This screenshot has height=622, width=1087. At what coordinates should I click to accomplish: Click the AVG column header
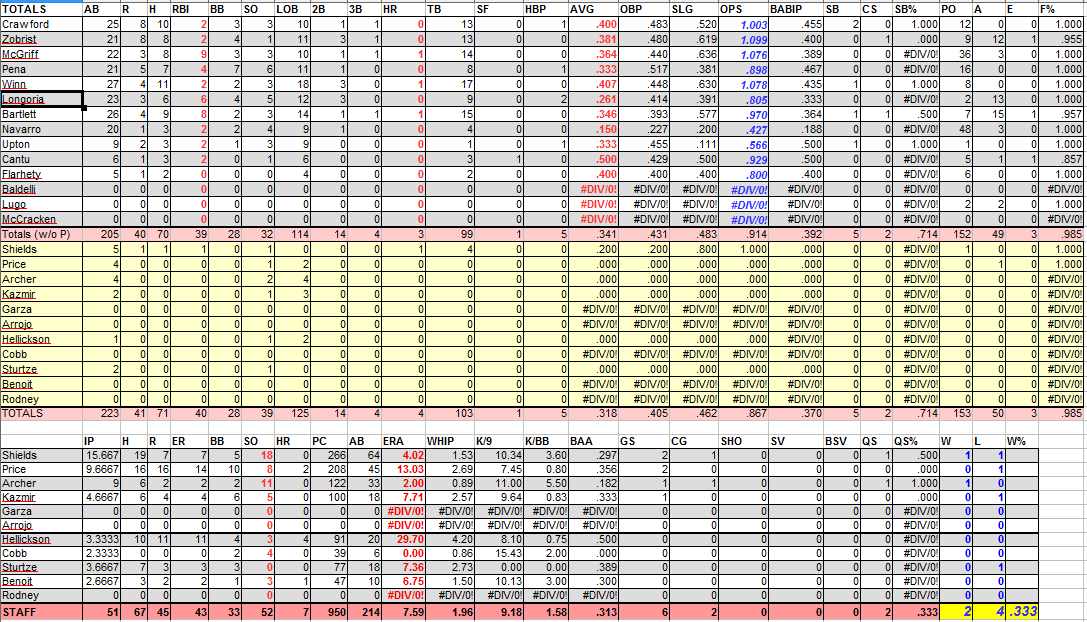593,9
